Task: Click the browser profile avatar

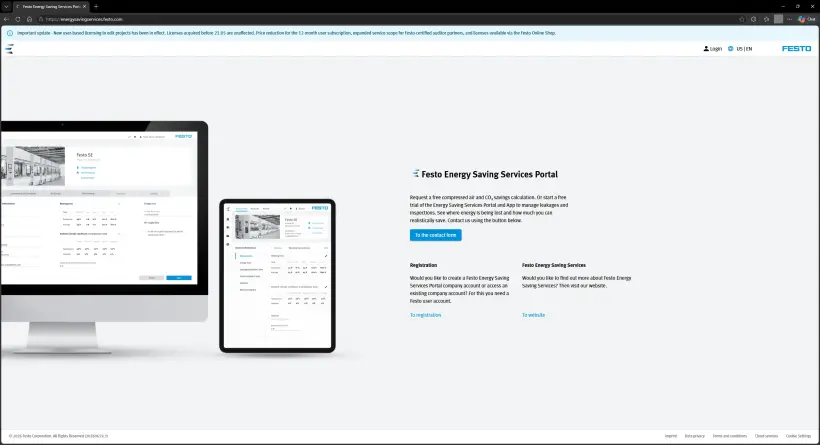Action: point(779,19)
